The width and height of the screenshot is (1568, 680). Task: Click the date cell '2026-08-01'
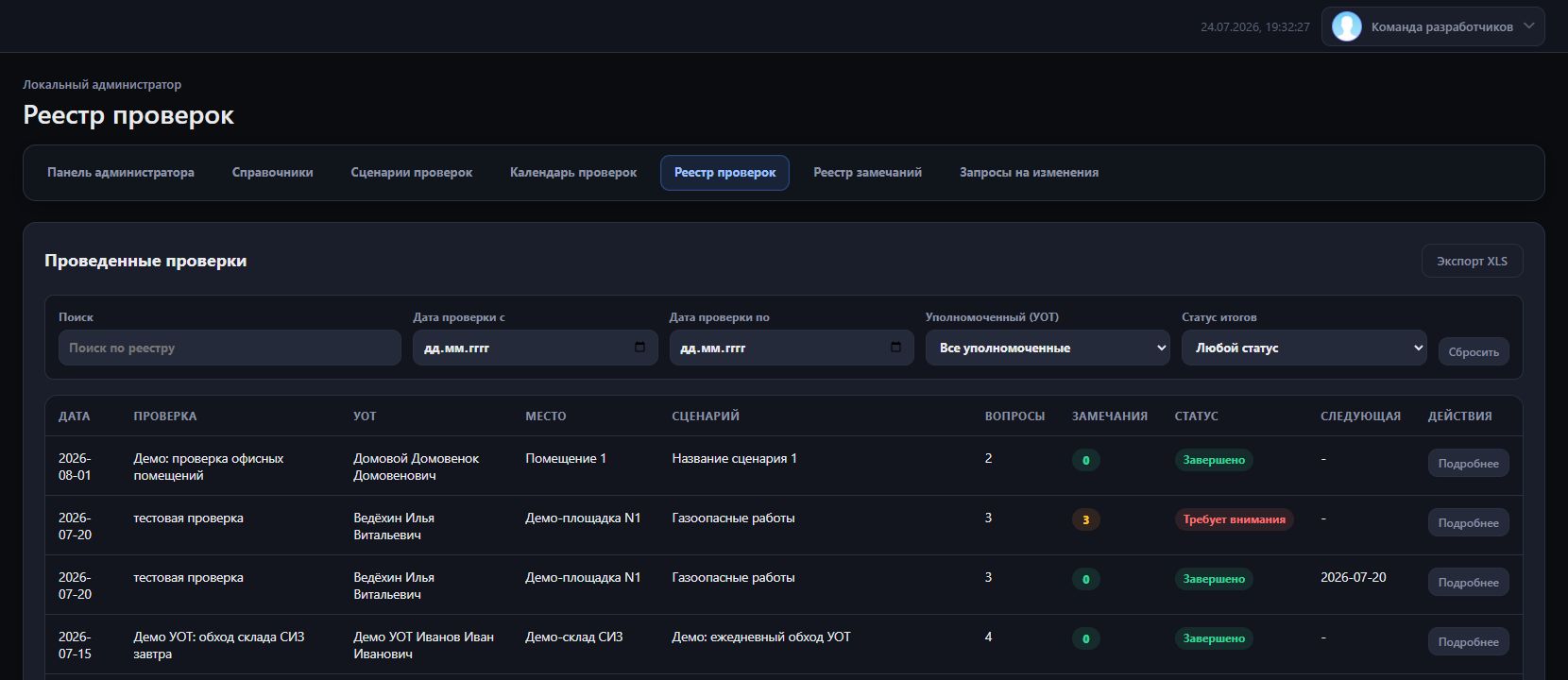click(75, 467)
